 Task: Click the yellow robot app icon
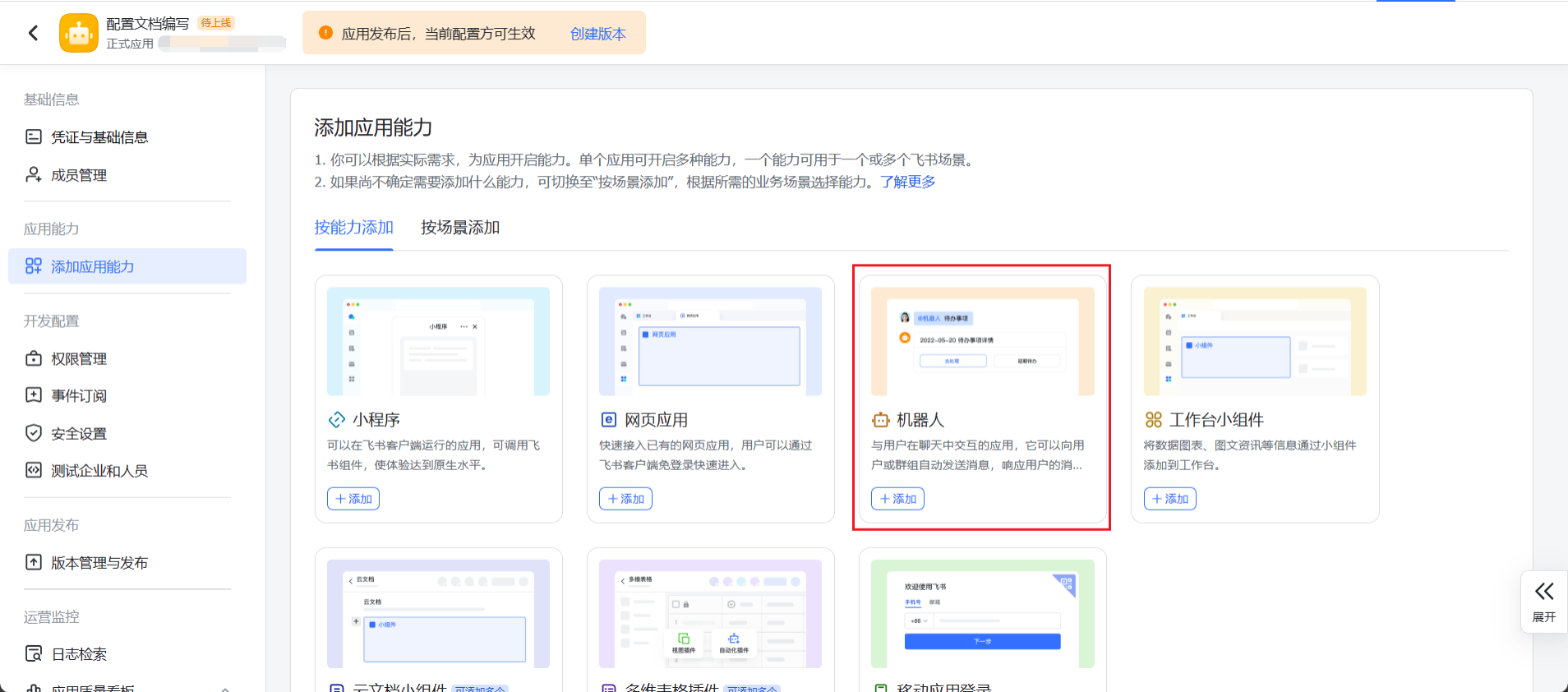point(79,33)
